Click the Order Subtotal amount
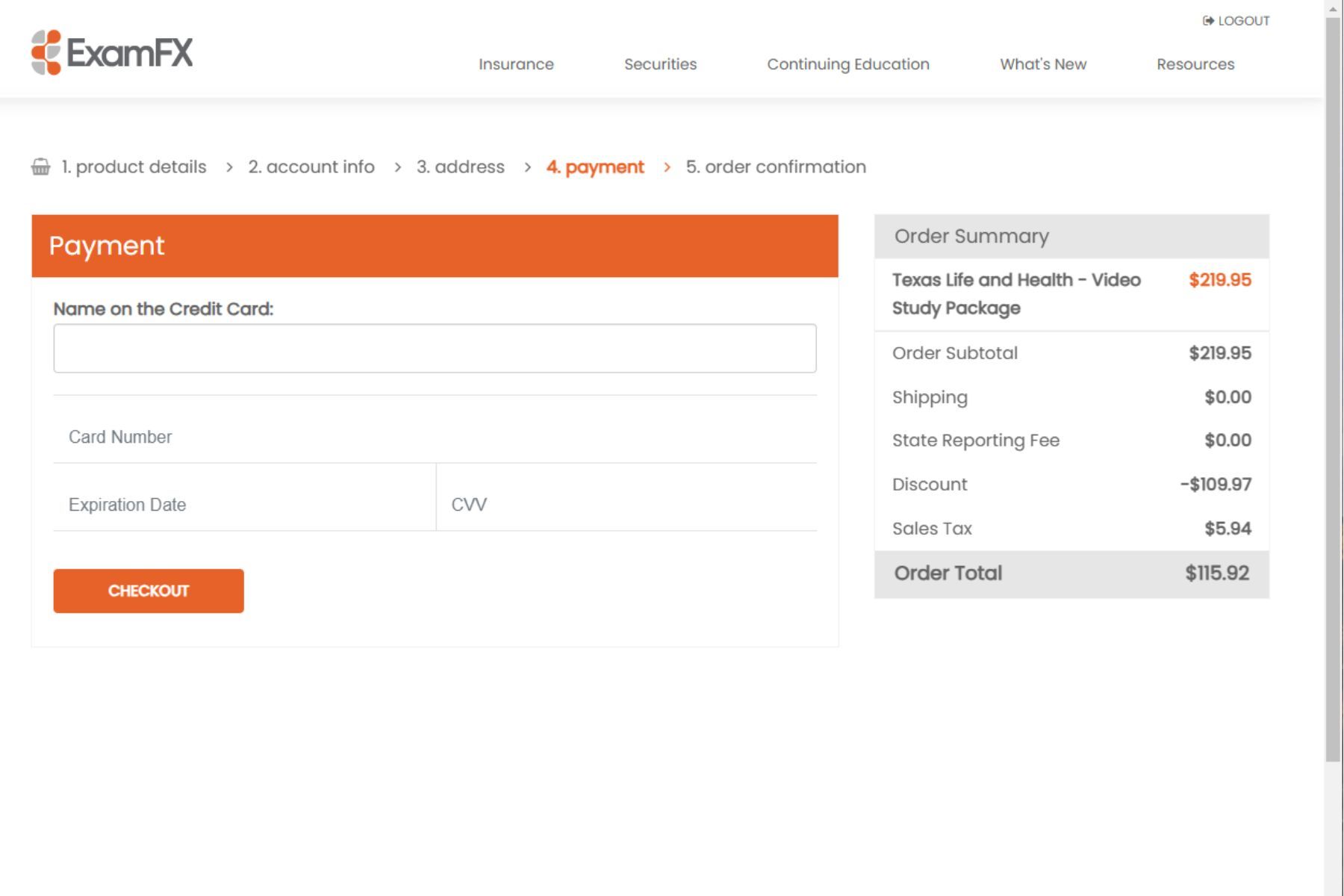1344x896 pixels. point(1220,353)
